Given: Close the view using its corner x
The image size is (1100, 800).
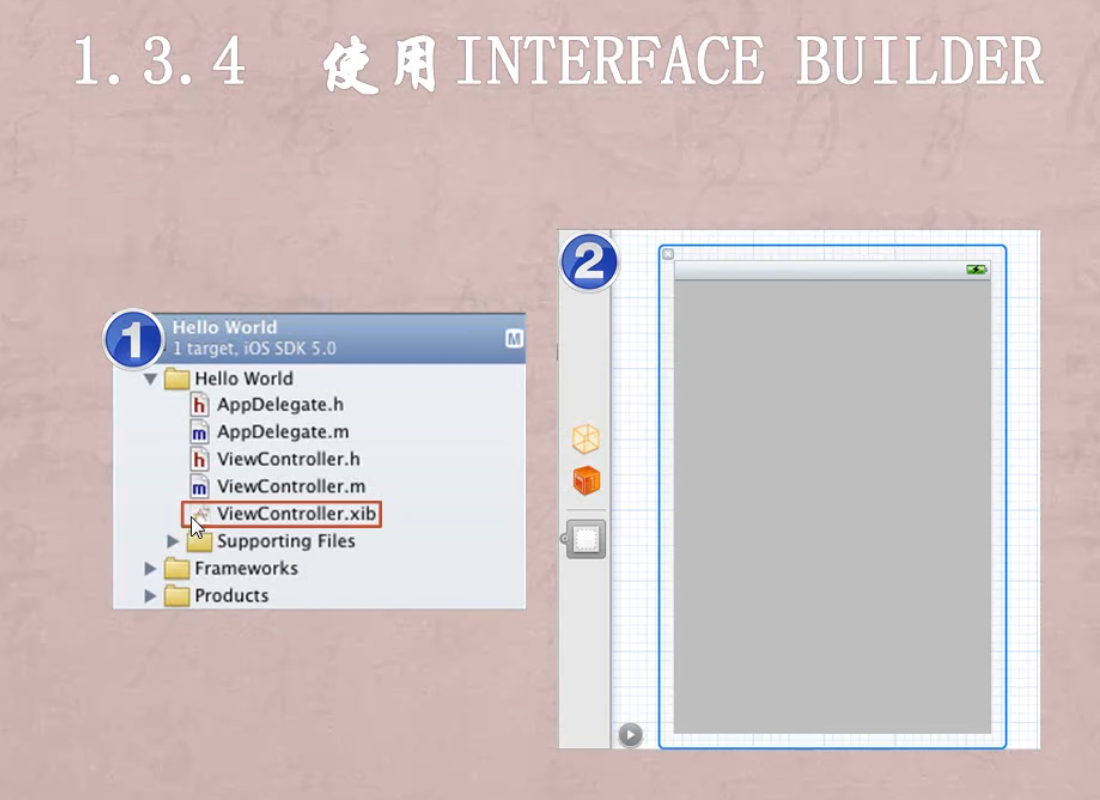Looking at the screenshot, I should [x=668, y=254].
